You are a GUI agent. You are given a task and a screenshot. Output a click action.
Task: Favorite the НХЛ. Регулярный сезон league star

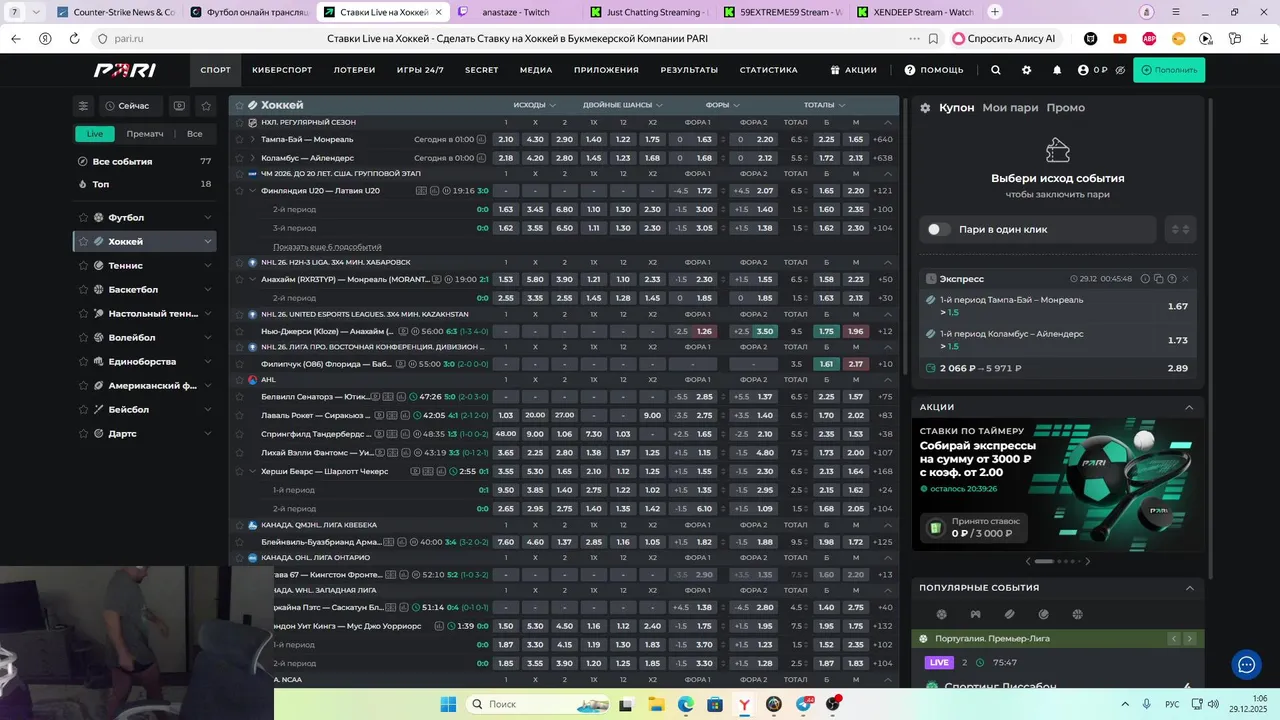[239, 122]
